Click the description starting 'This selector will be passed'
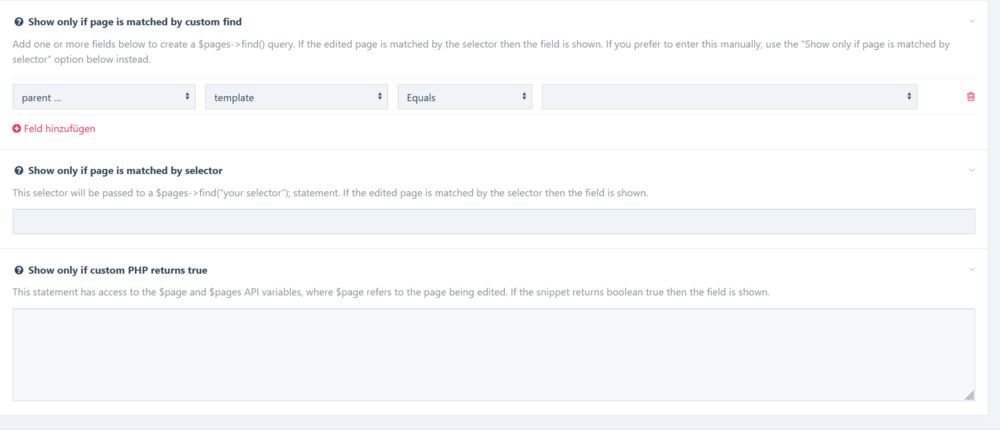The width and height of the screenshot is (1000, 430). pyautogui.click(x=330, y=193)
